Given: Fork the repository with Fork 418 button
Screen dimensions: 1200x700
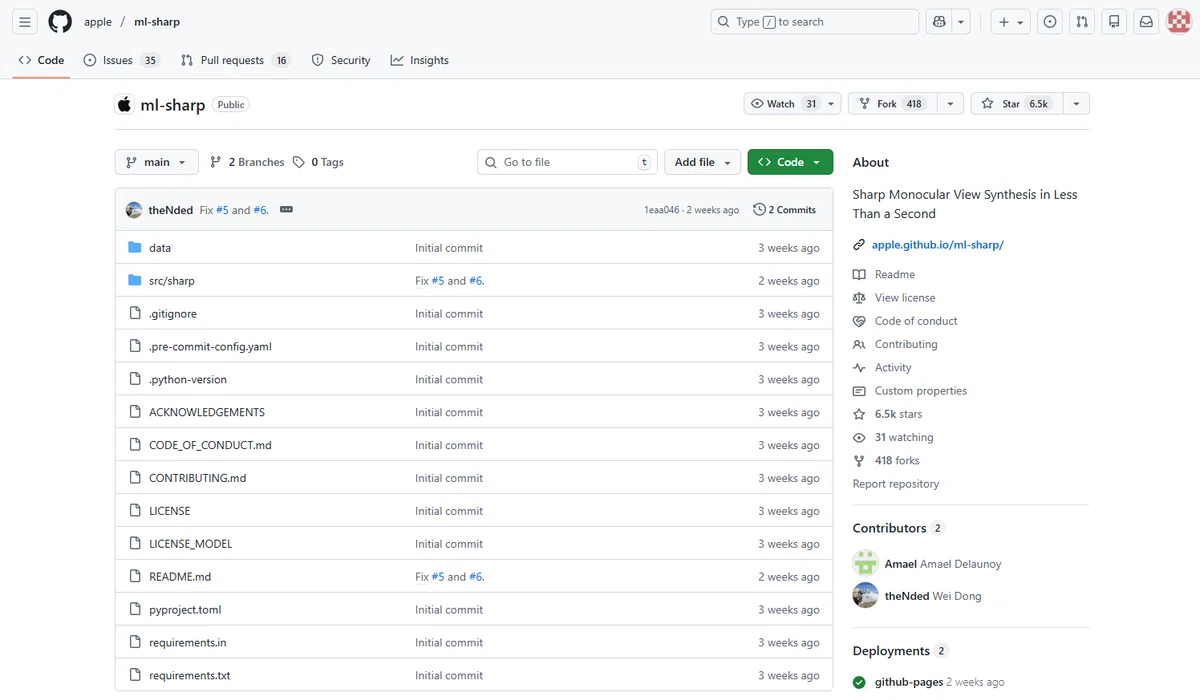Looking at the screenshot, I should (x=893, y=104).
